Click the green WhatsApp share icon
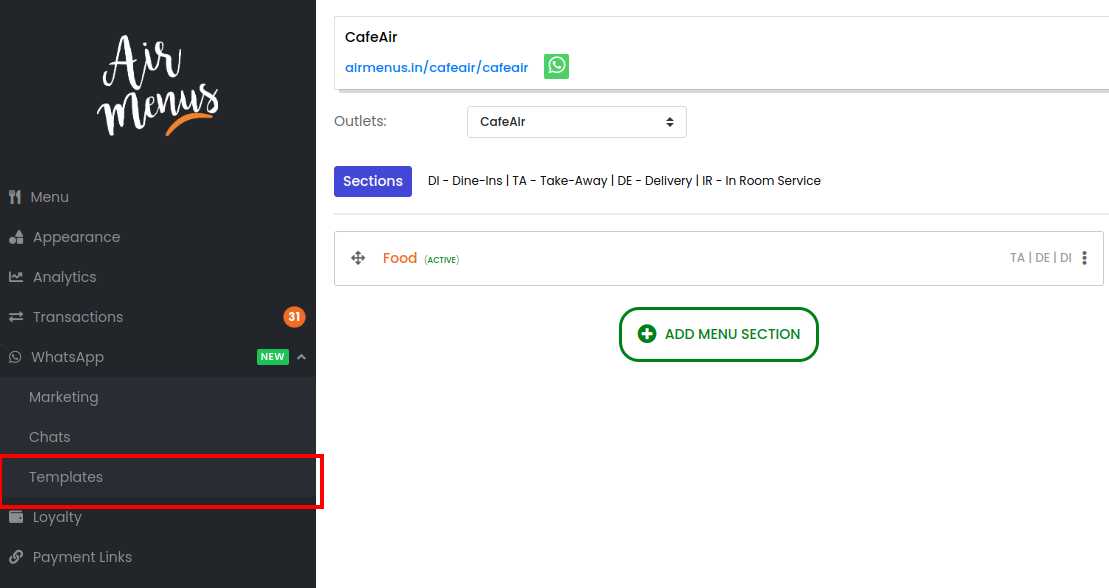The image size is (1109, 588). click(556, 67)
